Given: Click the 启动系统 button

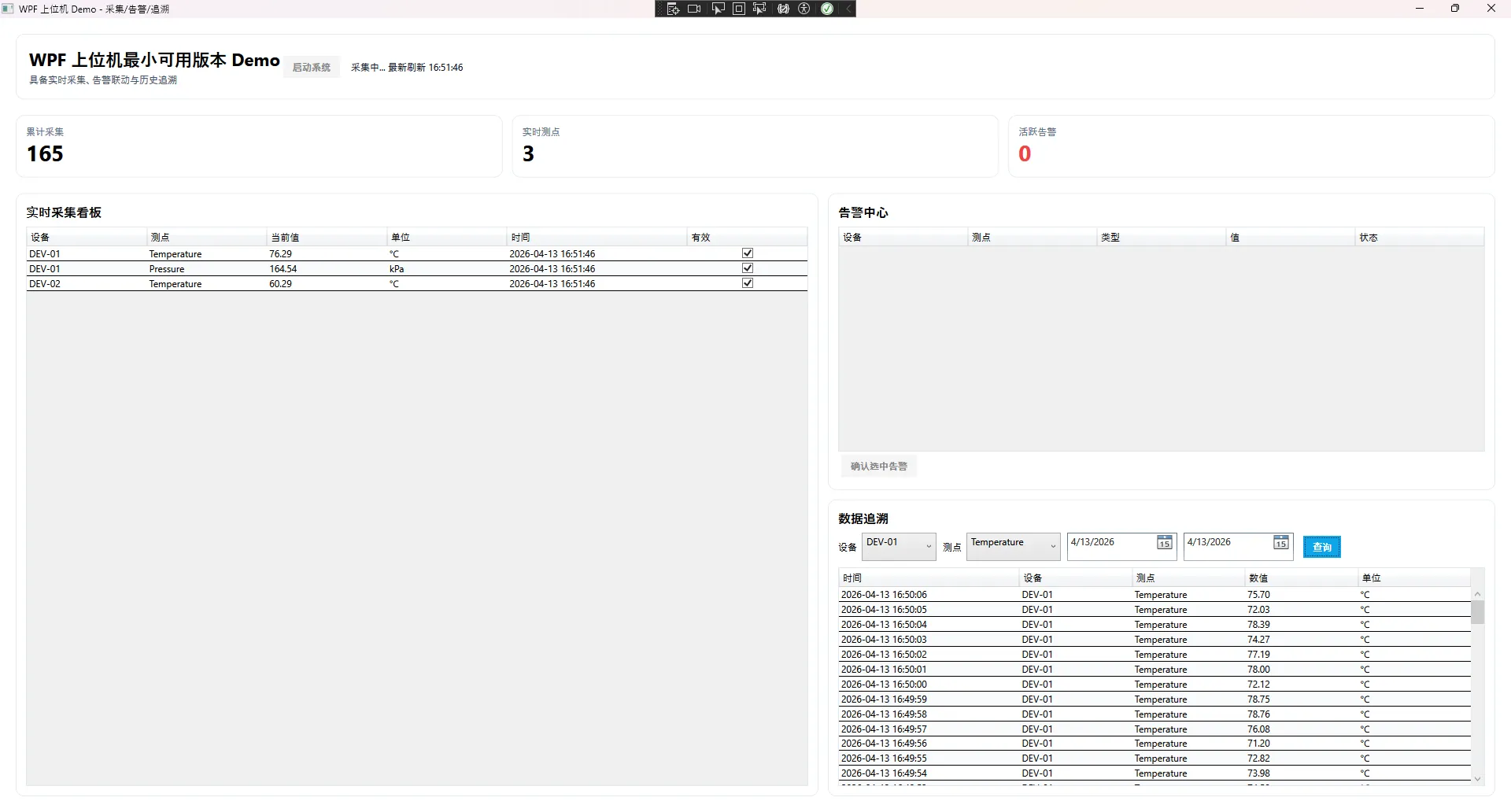Looking at the screenshot, I should pos(312,68).
